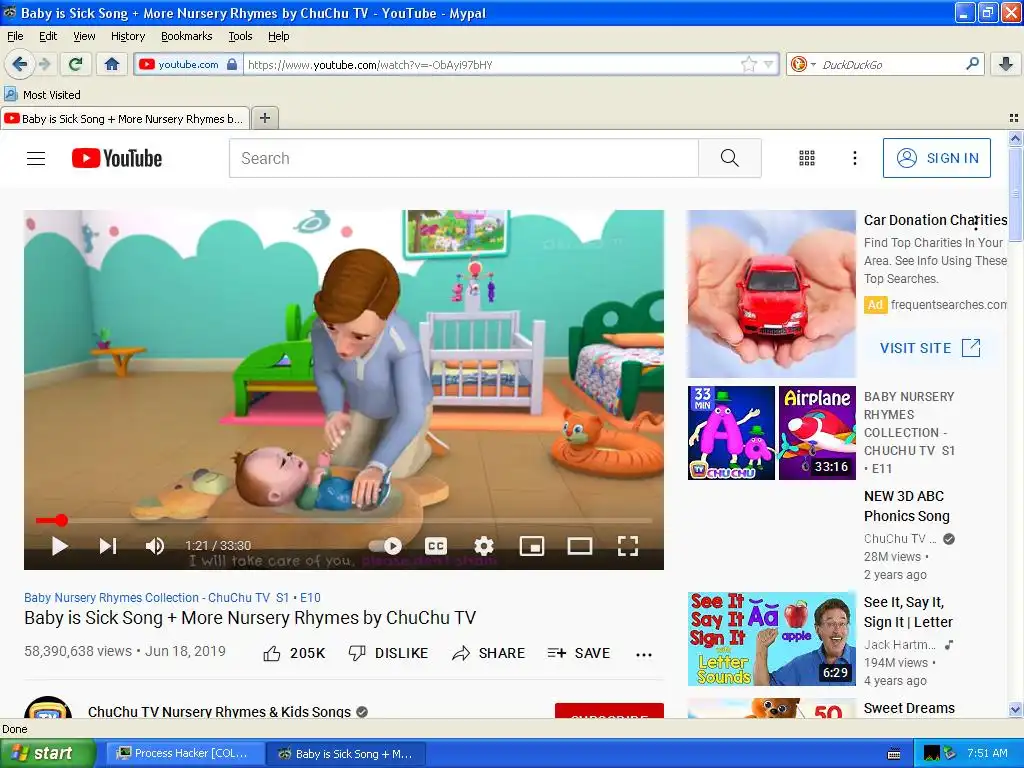Open the History menu
Viewport: 1024px width, 768px height.
[127, 36]
